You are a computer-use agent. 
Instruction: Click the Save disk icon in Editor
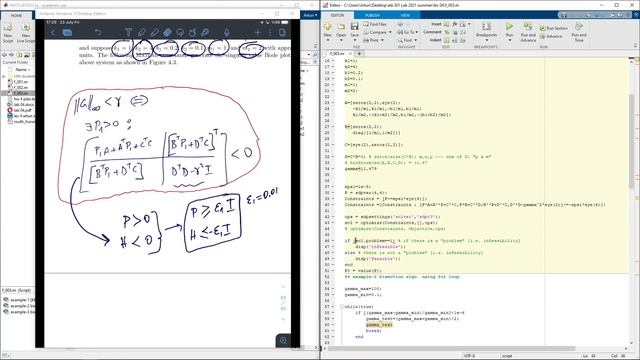(354, 27)
